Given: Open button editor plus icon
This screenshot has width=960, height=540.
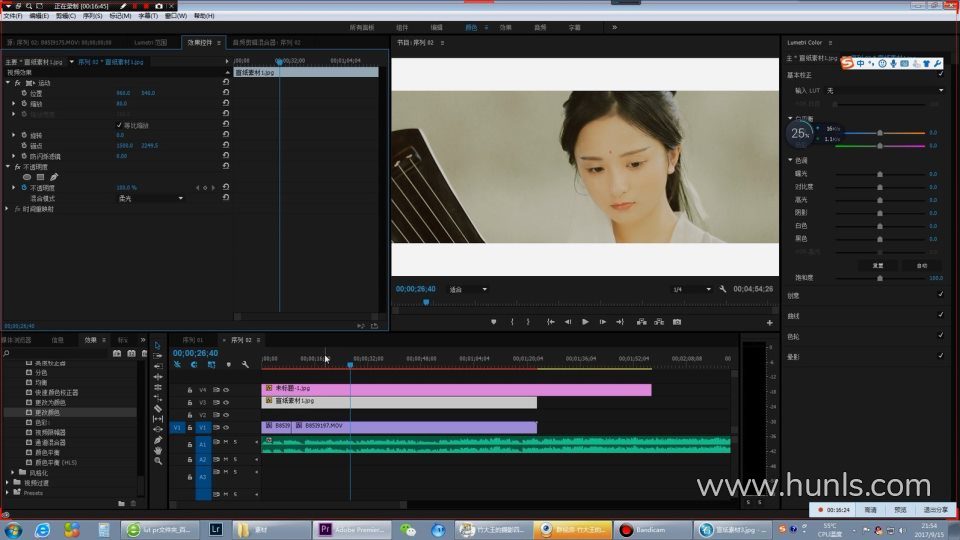Looking at the screenshot, I should (x=770, y=323).
